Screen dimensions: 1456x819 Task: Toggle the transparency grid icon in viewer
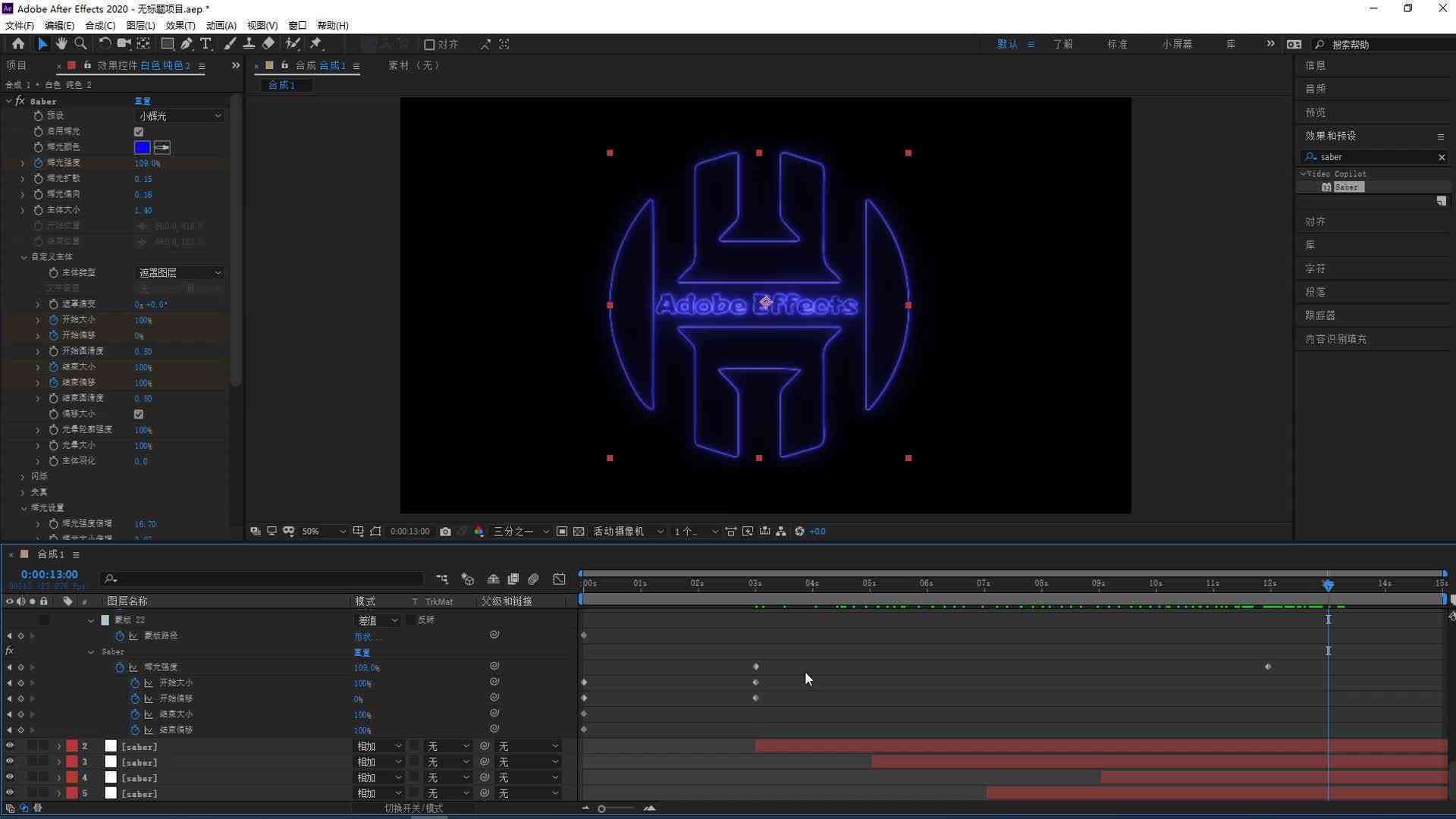pyautogui.click(x=579, y=532)
